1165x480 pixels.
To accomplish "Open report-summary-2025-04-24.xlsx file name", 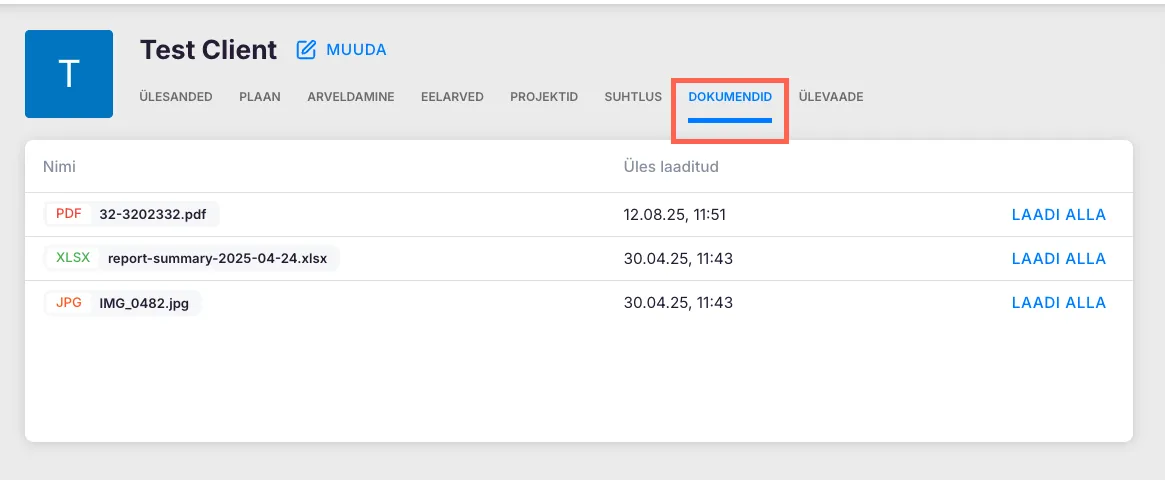I will coord(219,258).
